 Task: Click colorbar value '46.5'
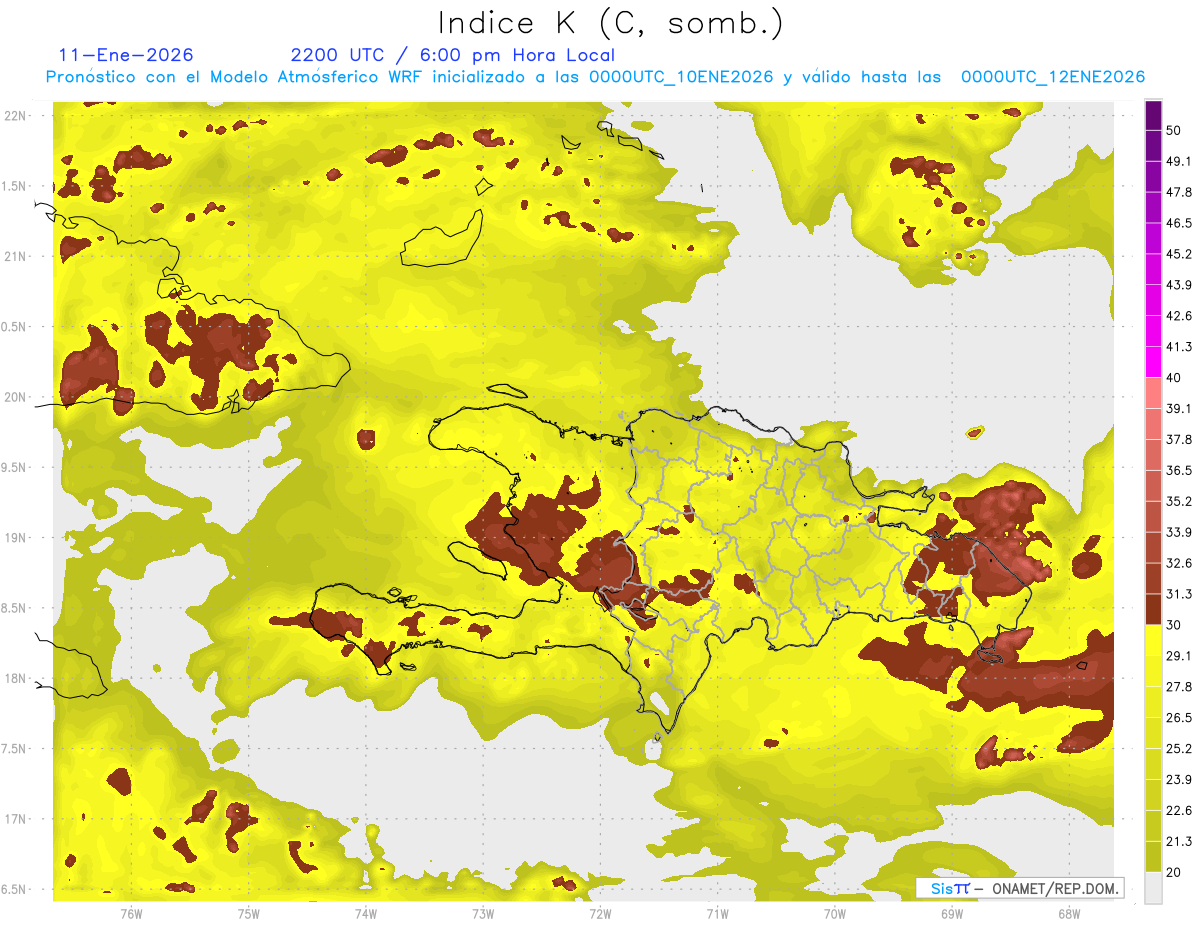coord(1179,222)
